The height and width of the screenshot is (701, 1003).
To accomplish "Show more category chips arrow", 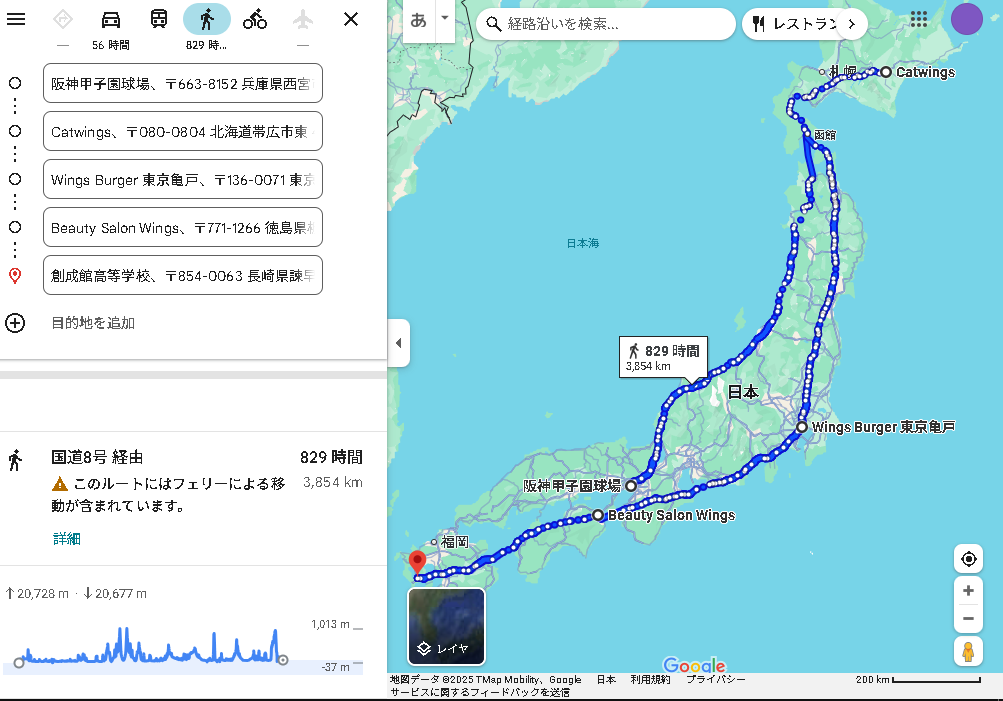I will click(851, 24).
